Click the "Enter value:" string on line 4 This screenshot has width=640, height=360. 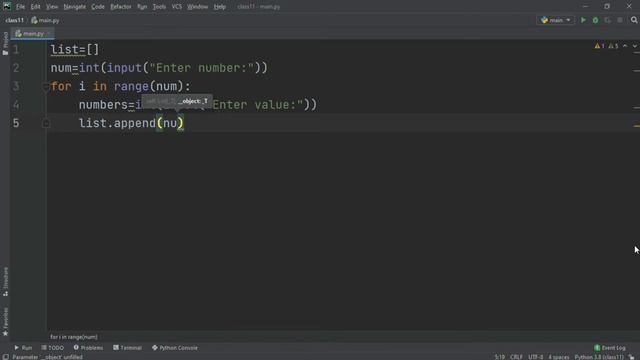click(258, 105)
